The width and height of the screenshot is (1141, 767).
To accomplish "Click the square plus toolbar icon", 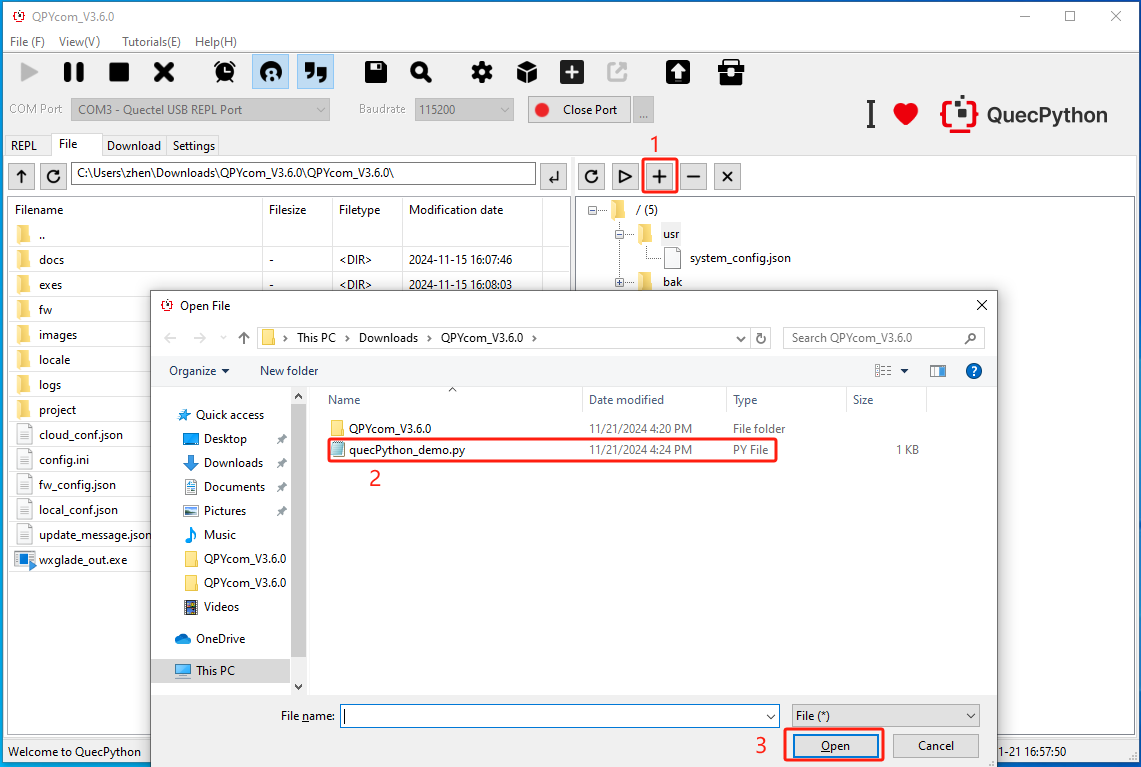I will coord(572,72).
